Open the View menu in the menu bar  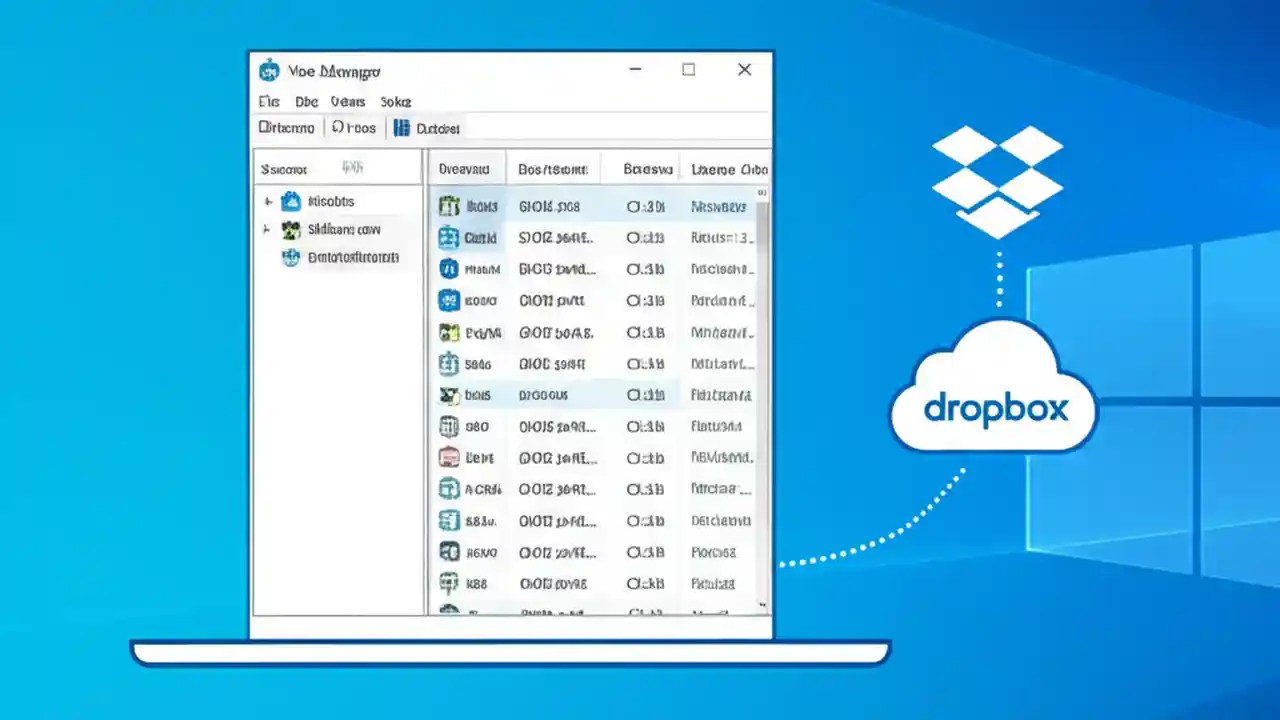(x=347, y=101)
